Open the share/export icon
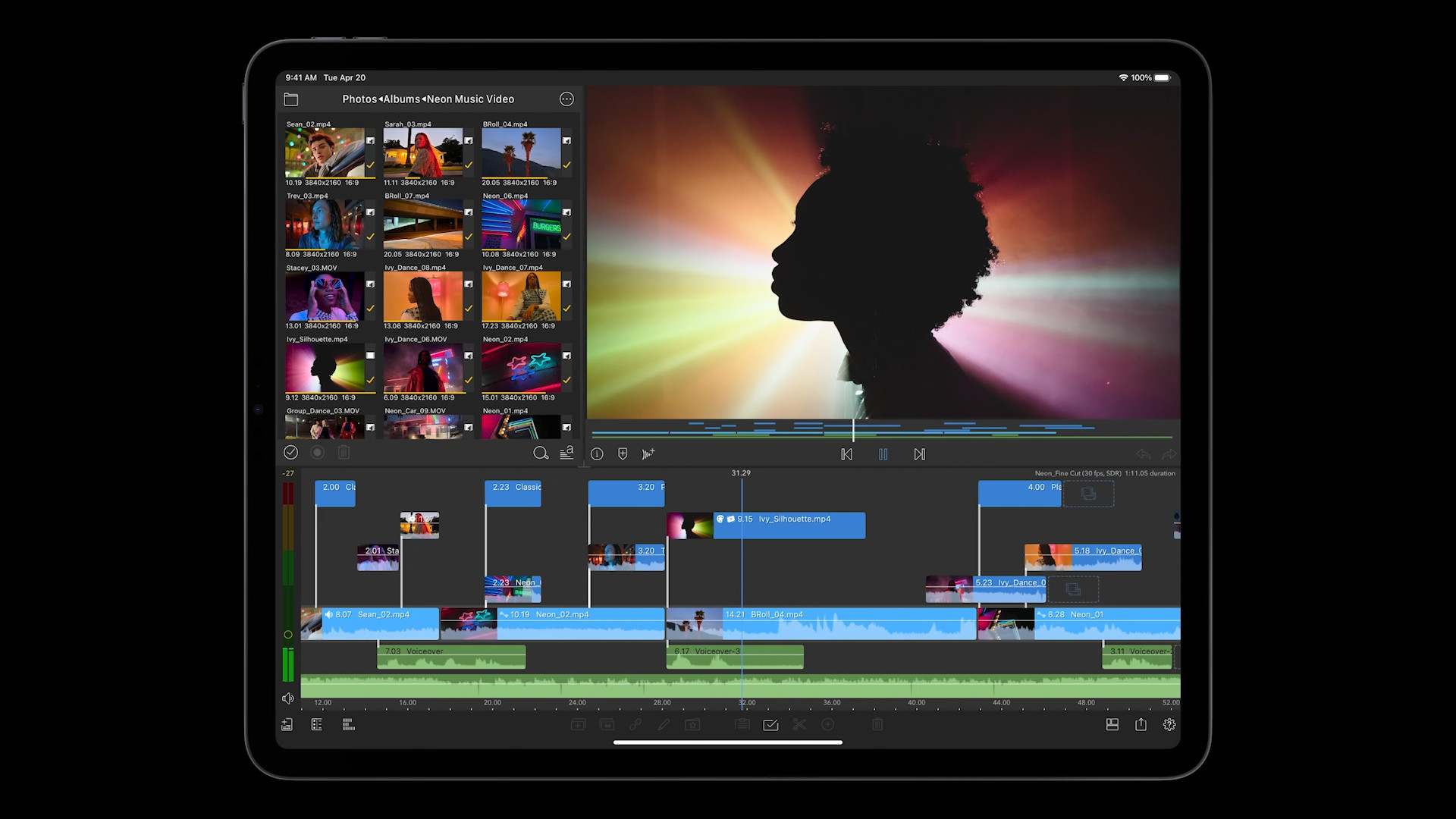This screenshot has width=1456, height=819. point(1141,725)
